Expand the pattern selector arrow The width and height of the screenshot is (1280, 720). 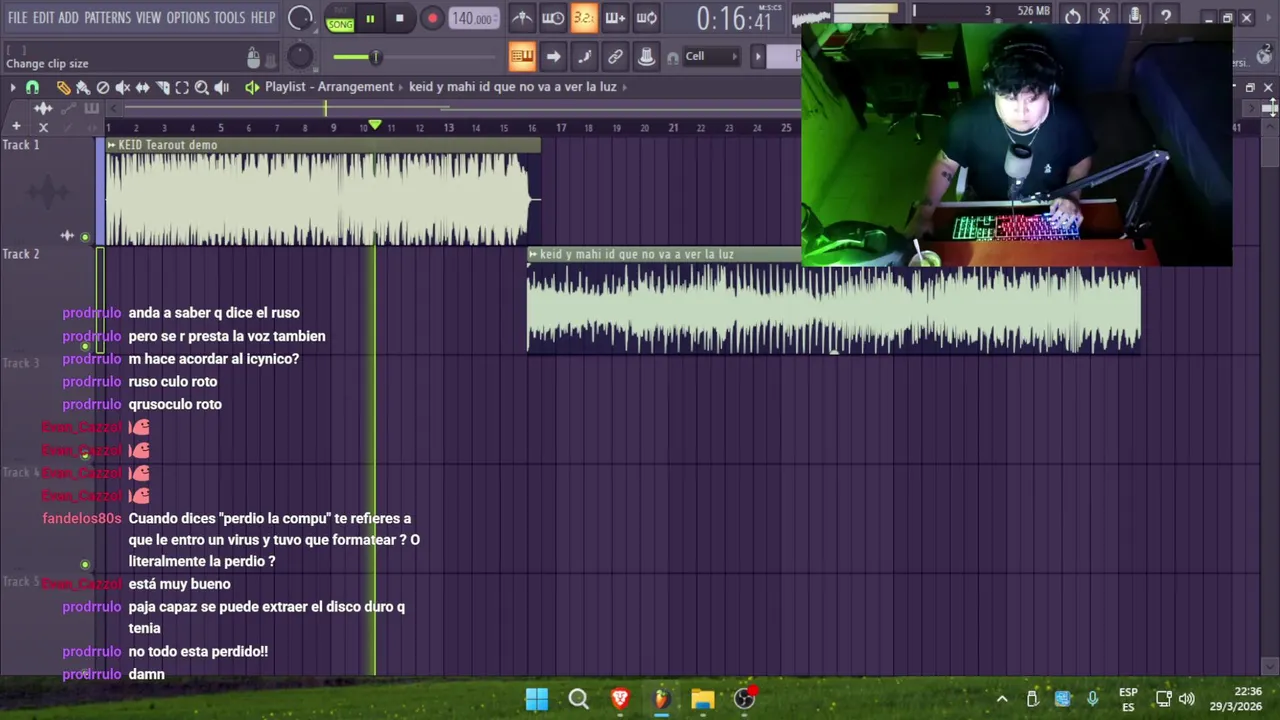(x=758, y=56)
